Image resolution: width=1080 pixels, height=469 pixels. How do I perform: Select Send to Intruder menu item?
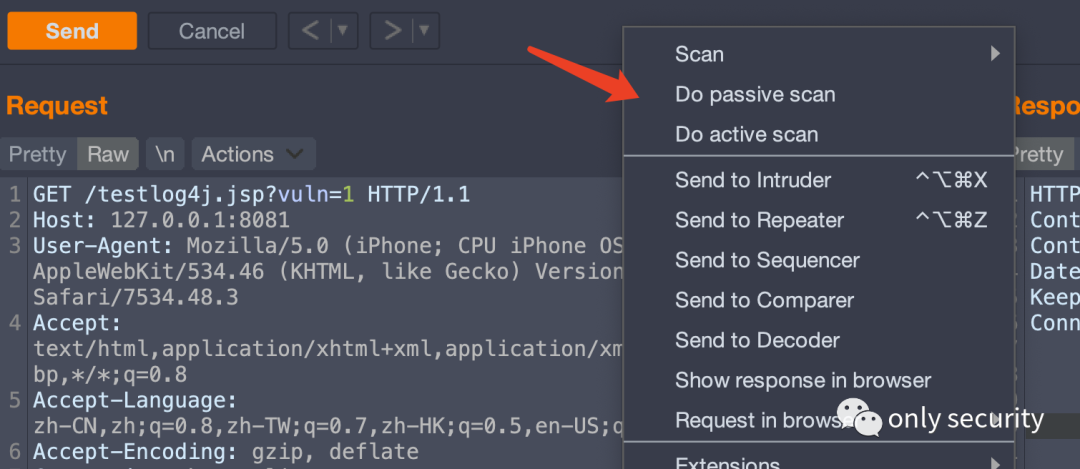pos(753,180)
